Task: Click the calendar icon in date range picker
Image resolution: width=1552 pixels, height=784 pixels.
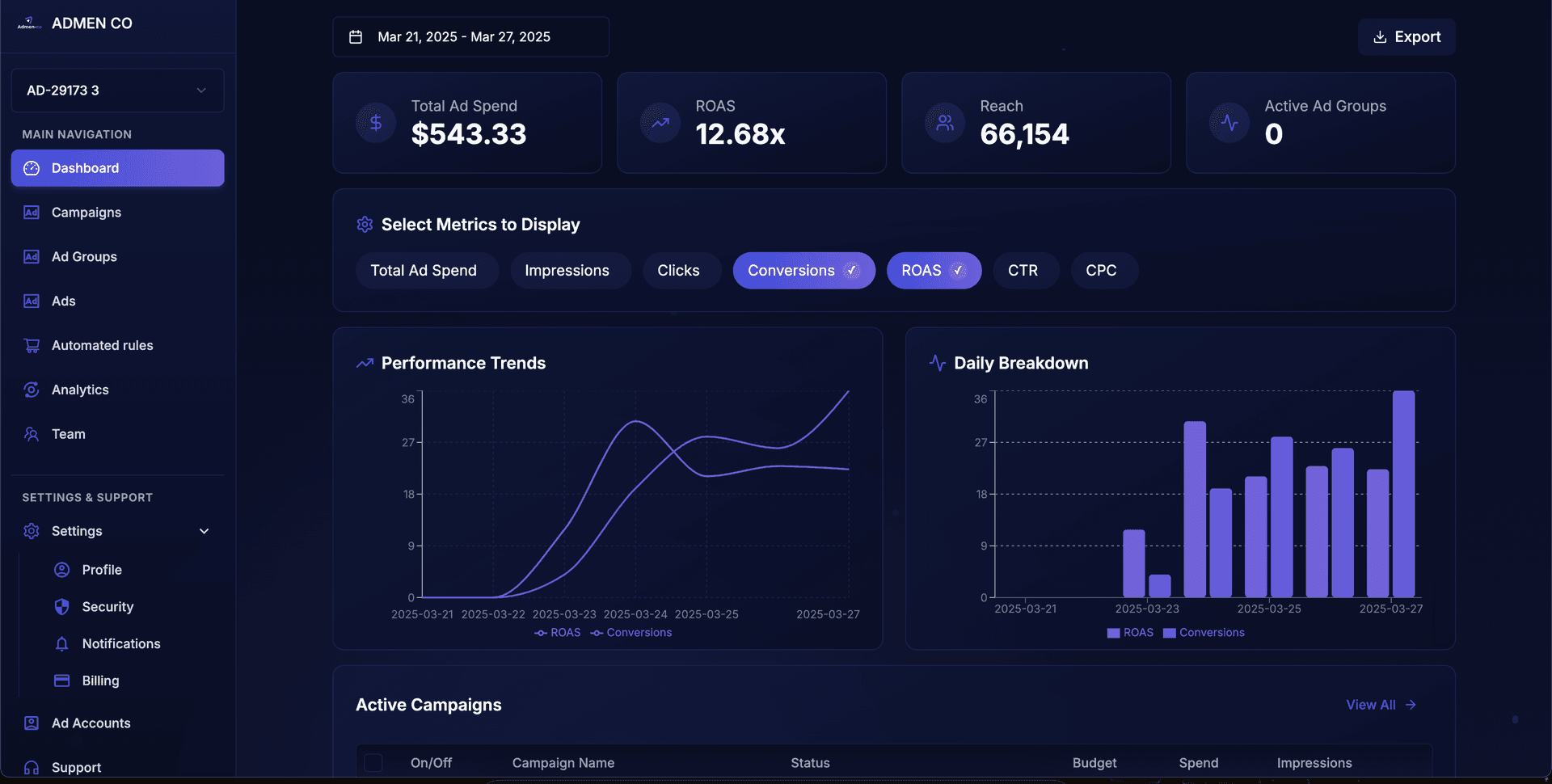Action: click(x=356, y=36)
